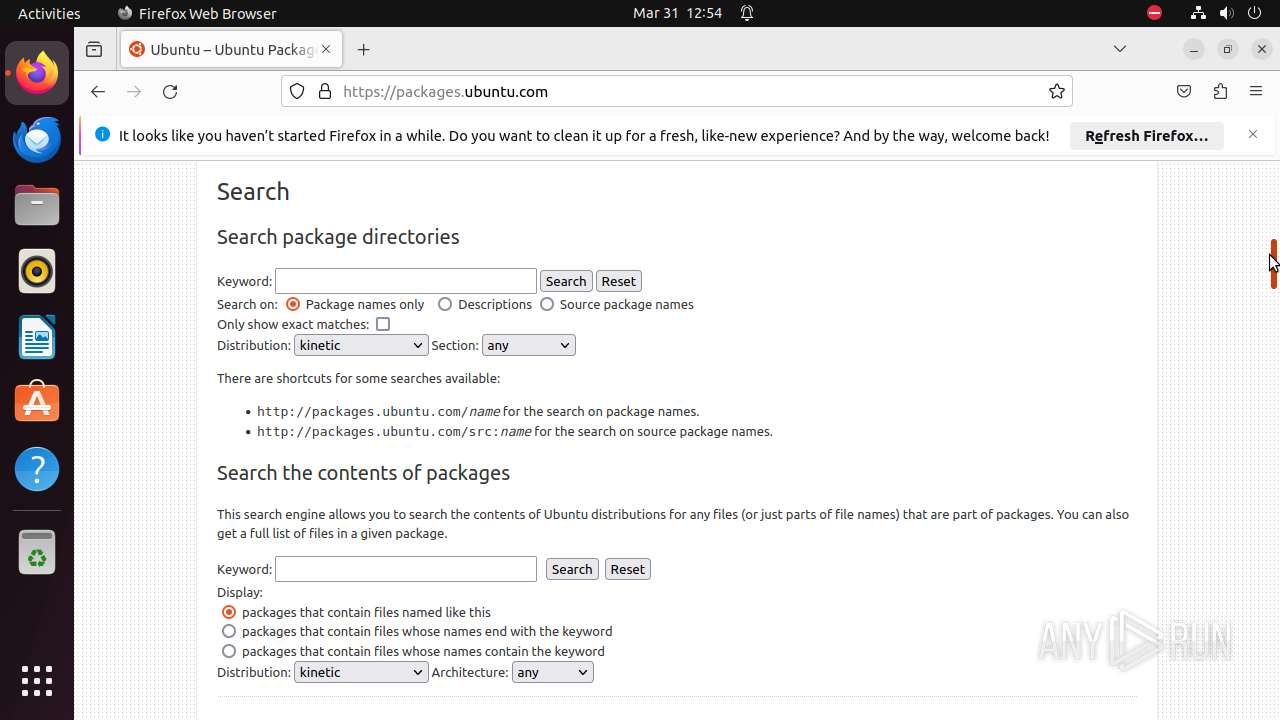Show Applications grid
Screen dimensions: 1280x720
click(x=37, y=680)
